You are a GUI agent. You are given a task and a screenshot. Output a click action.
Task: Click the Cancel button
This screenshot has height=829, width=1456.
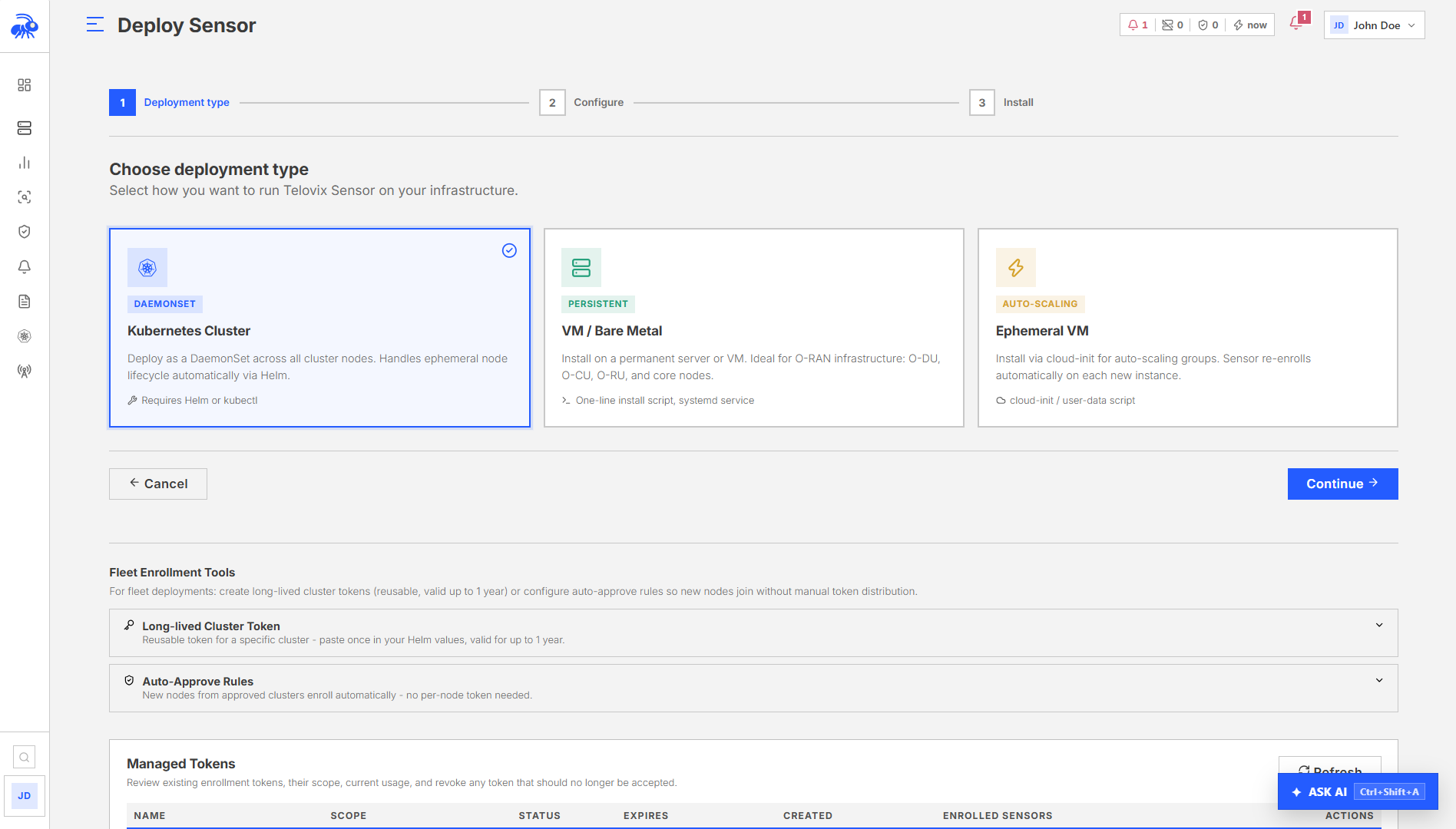(x=158, y=484)
